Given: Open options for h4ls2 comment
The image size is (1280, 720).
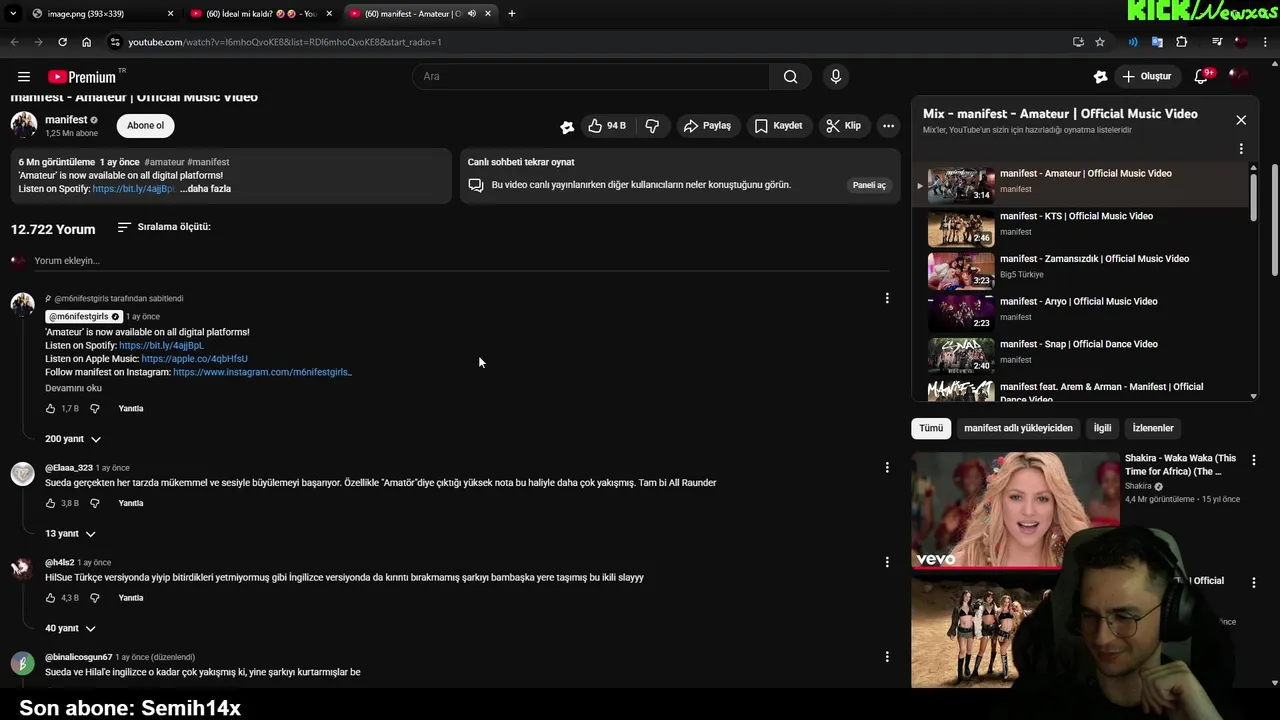Looking at the screenshot, I should tap(887, 562).
